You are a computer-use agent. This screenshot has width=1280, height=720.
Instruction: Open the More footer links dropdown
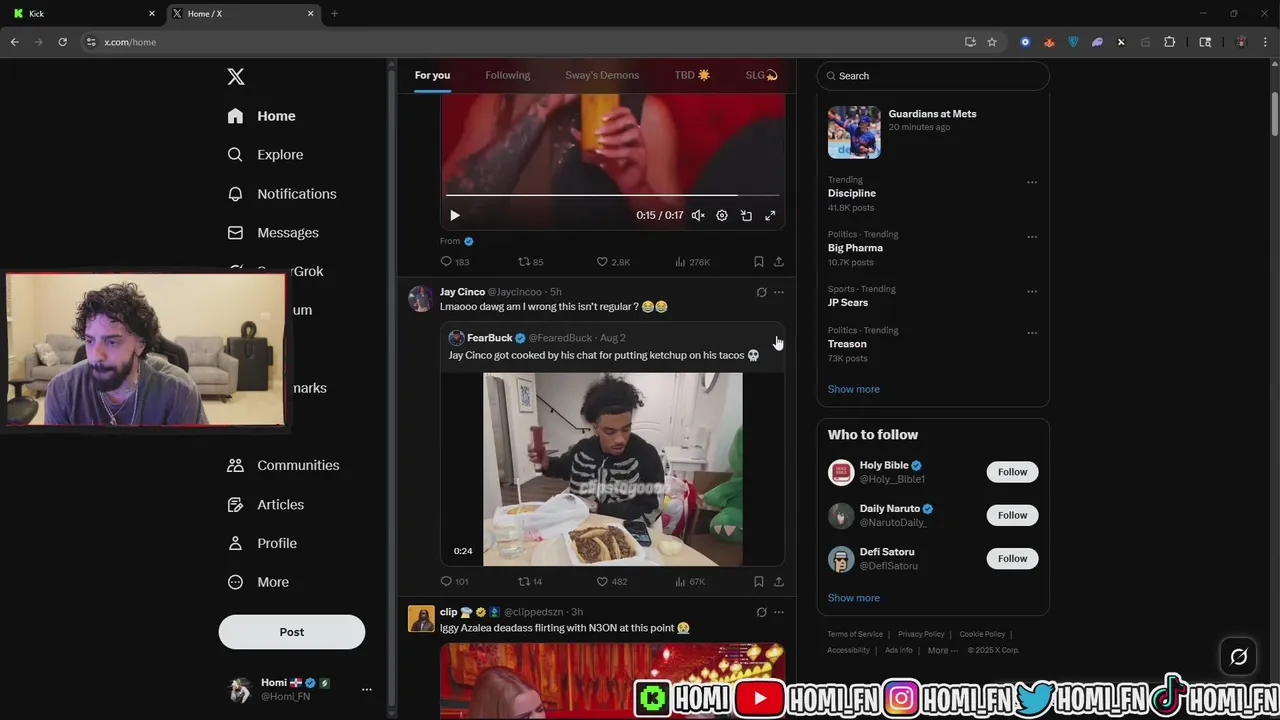click(943, 650)
